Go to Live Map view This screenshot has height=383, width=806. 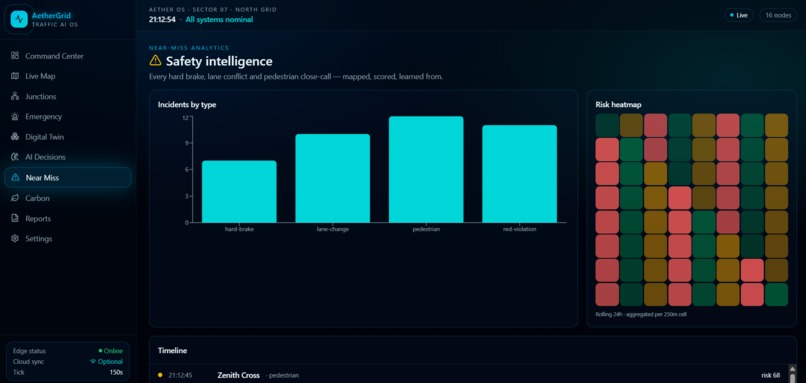click(x=68, y=76)
